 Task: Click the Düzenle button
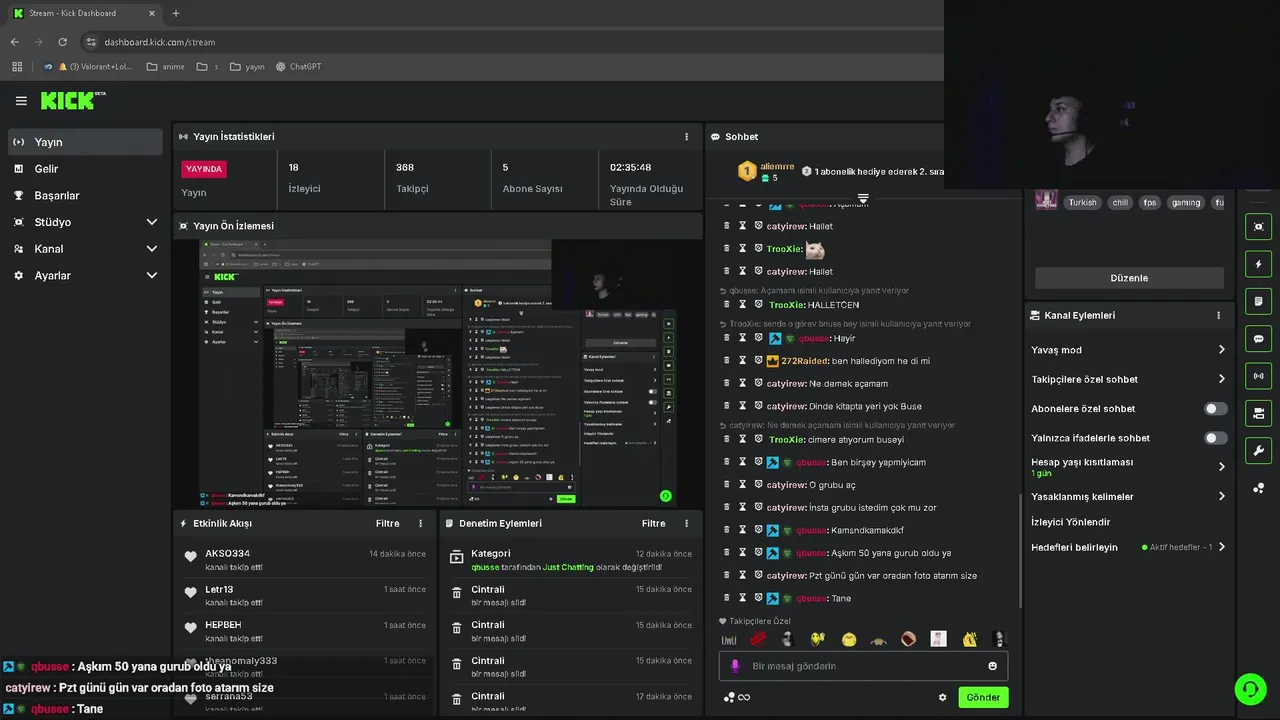pyautogui.click(x=1129, y=278)
